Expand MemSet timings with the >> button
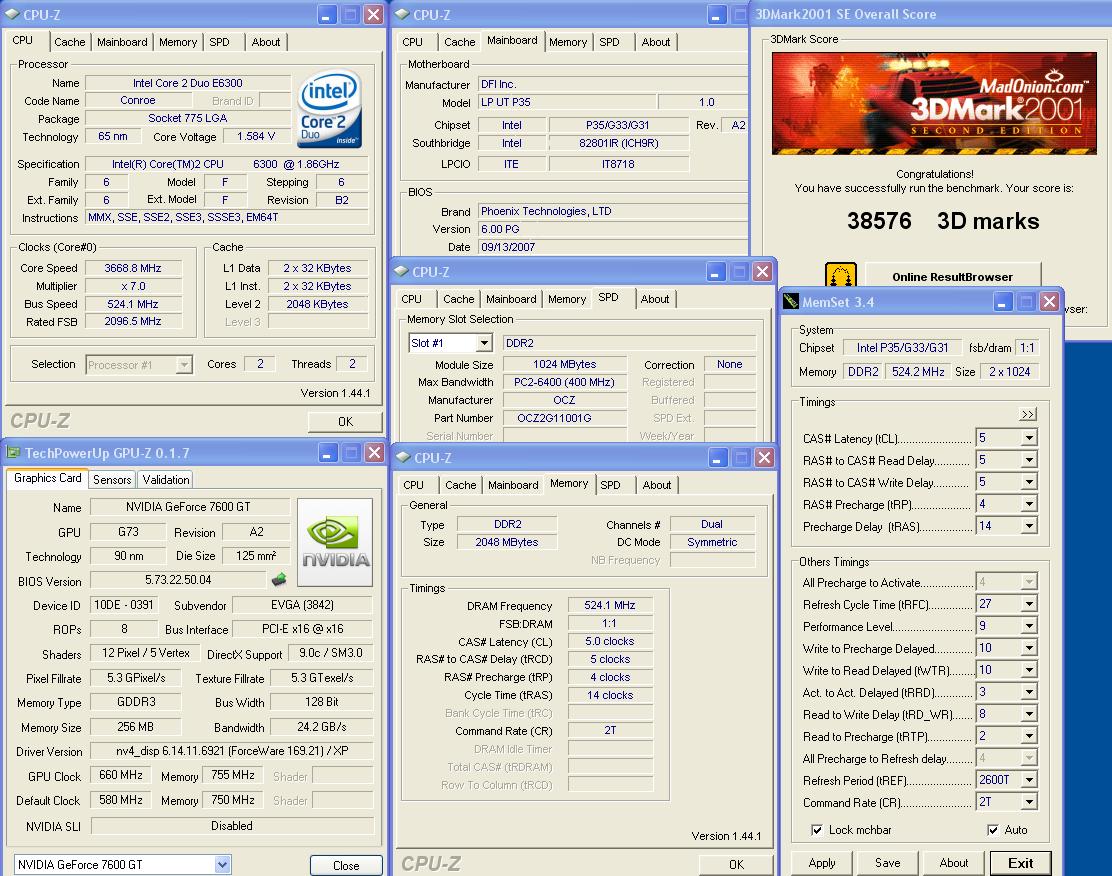 1028,414
